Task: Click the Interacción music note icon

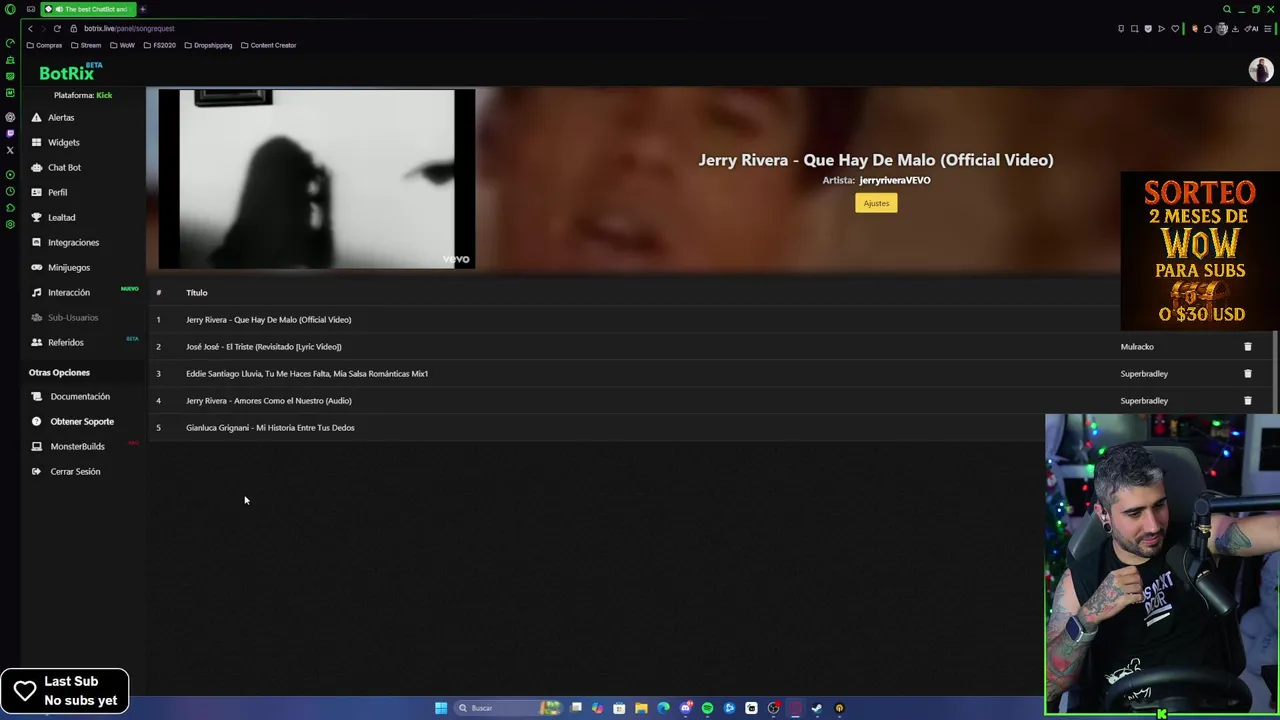Action: 37,292
